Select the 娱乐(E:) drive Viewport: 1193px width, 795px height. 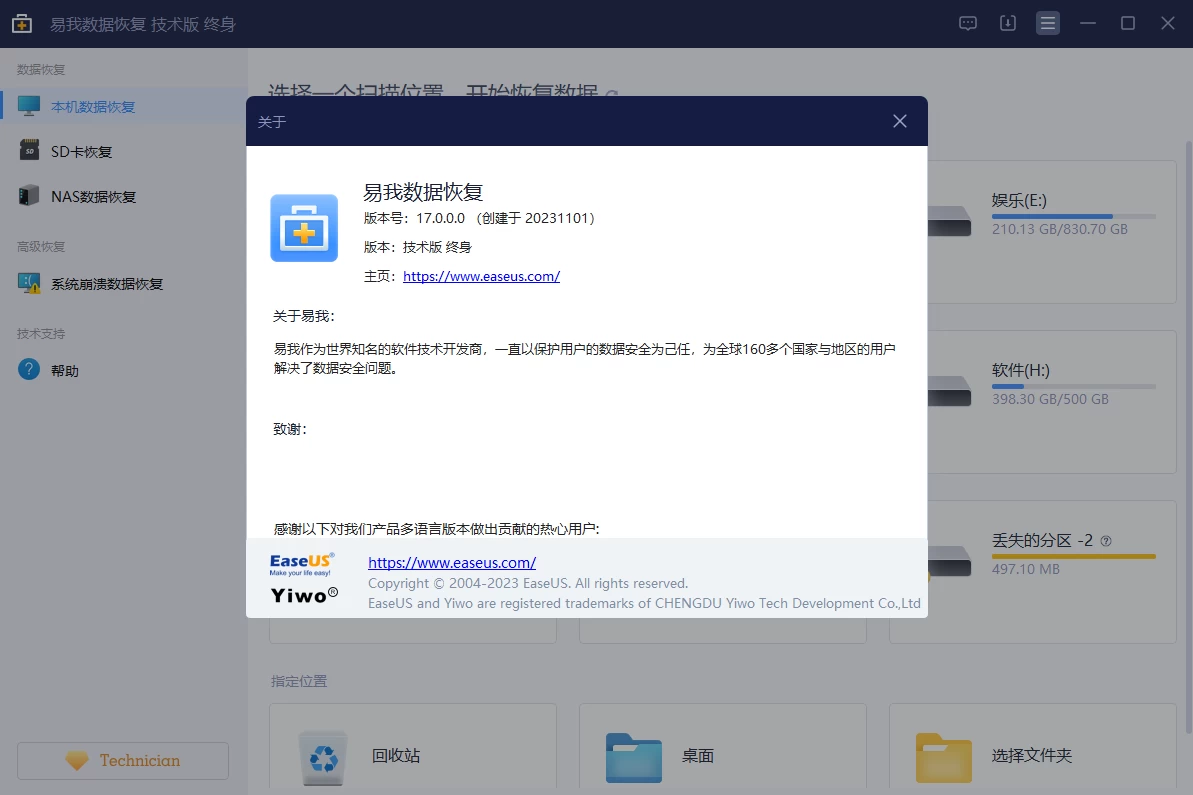1051,232
